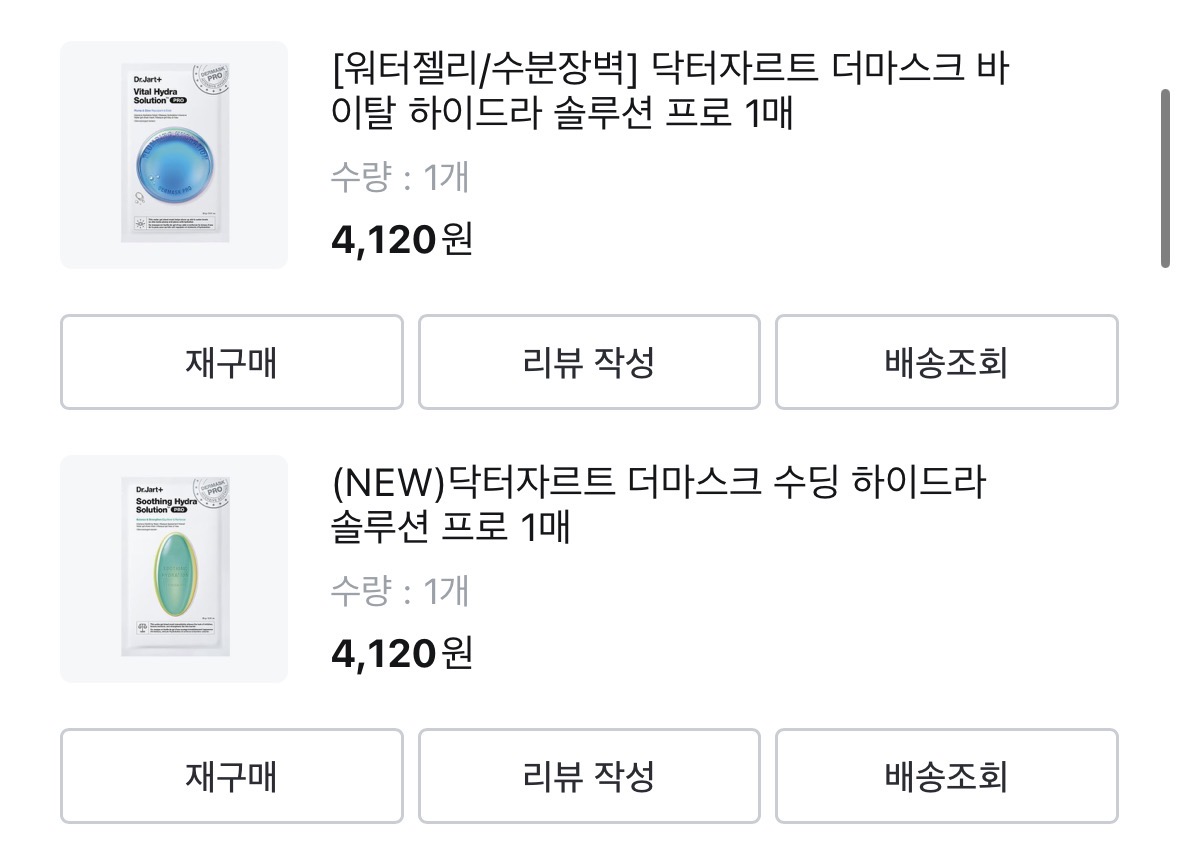
Task: Open the Vital Hydra Solution product thumbnail
Action: pos(174,155)
